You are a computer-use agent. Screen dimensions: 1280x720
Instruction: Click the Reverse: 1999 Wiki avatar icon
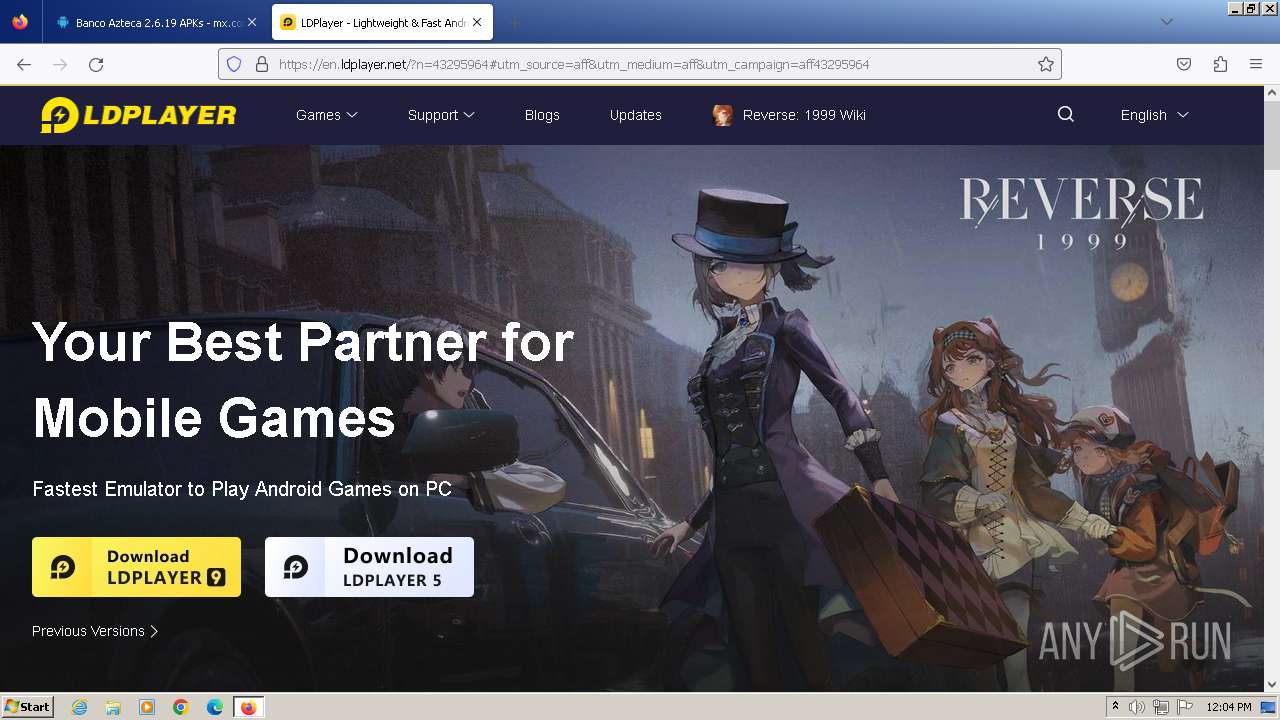click(x=722, y=115)
